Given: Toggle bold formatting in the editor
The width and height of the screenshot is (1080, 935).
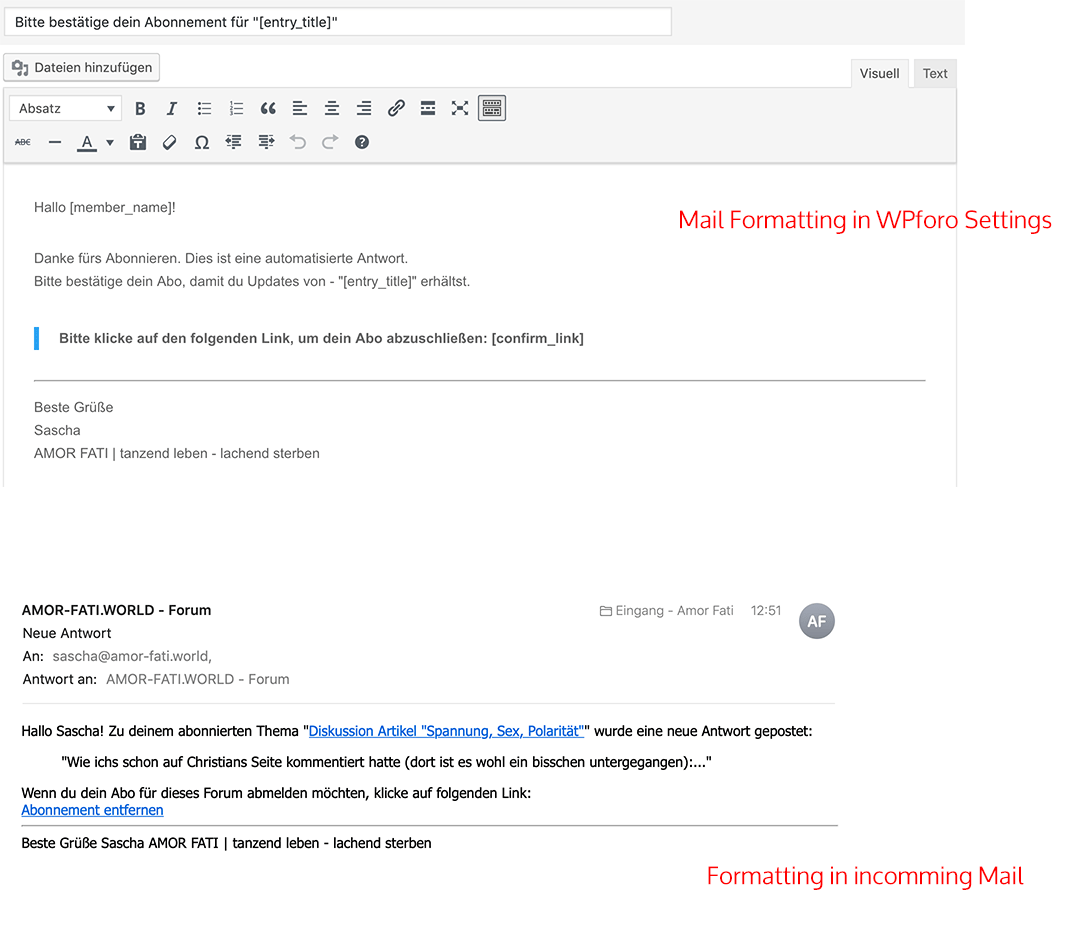Looking at the screenshot, I should [140, 108].
